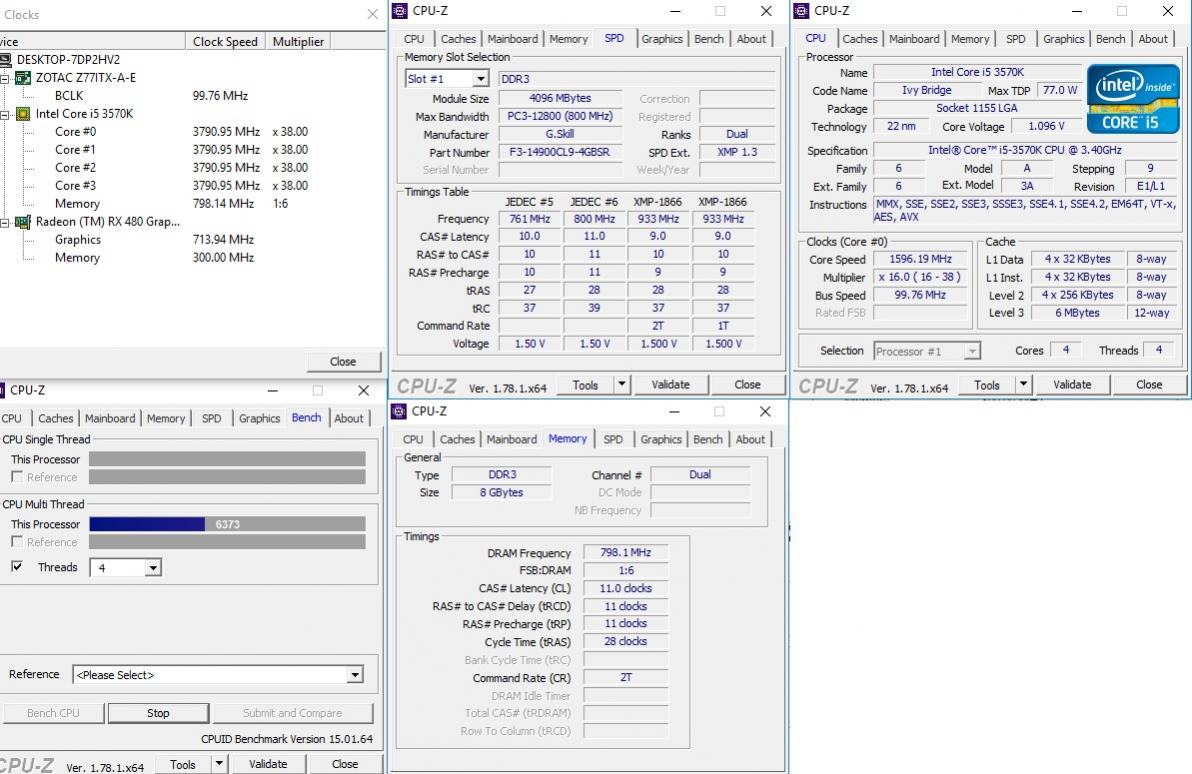Open the Threads count dropdown in Bench window
This screenshot has height=774, width=1192.
[x=154, y=568]
